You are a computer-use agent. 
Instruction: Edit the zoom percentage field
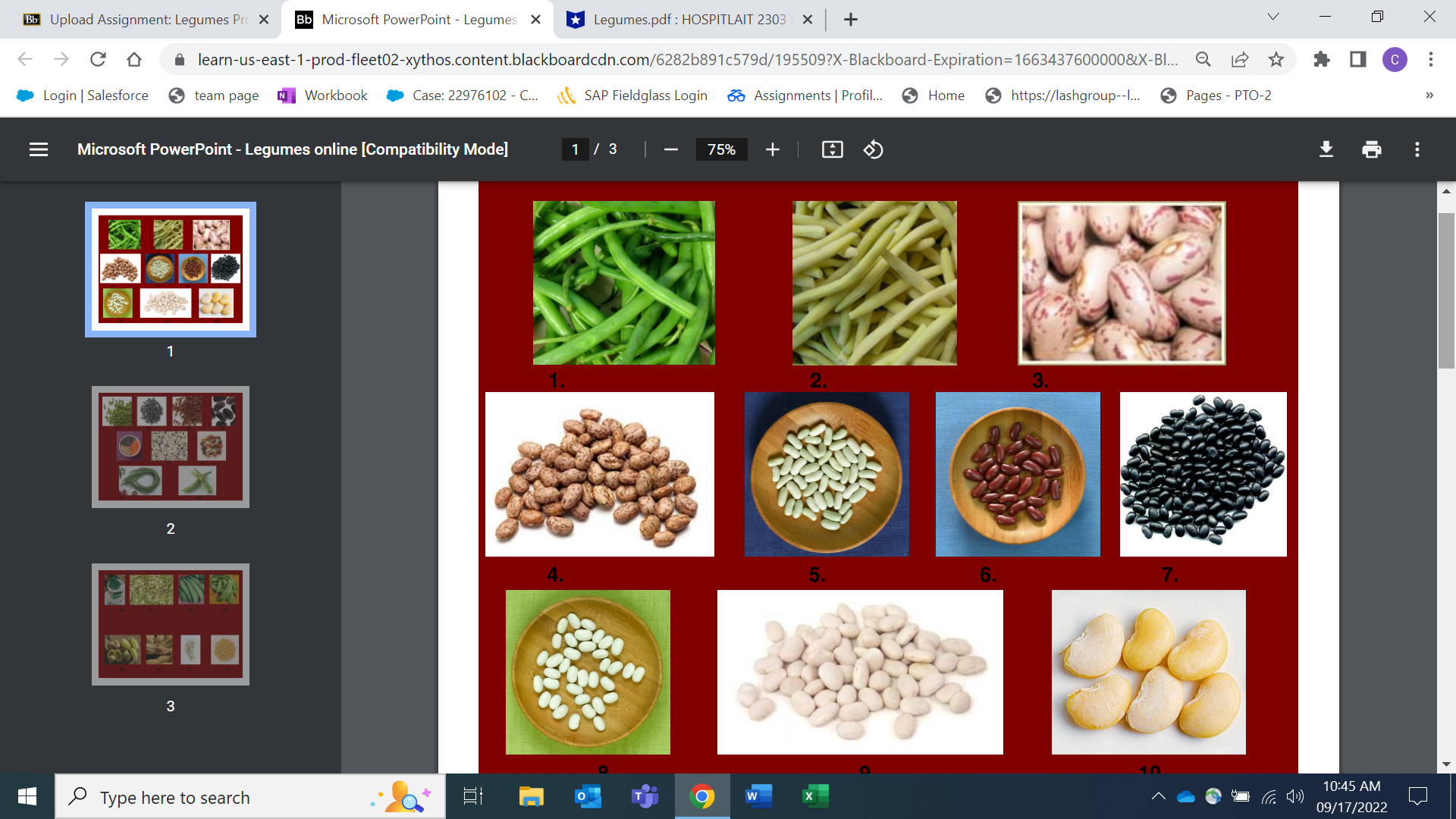721,149
